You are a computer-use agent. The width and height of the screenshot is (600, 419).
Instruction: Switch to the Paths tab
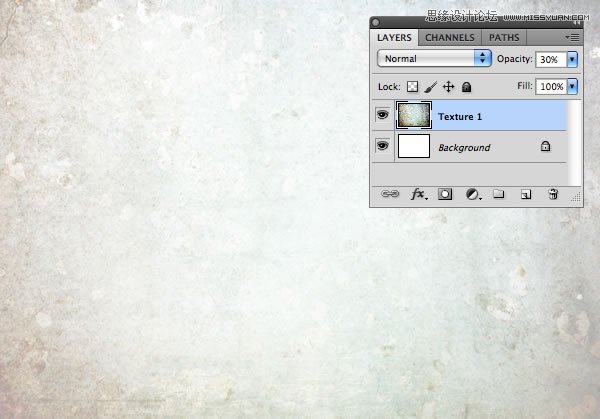pos(504,38)
